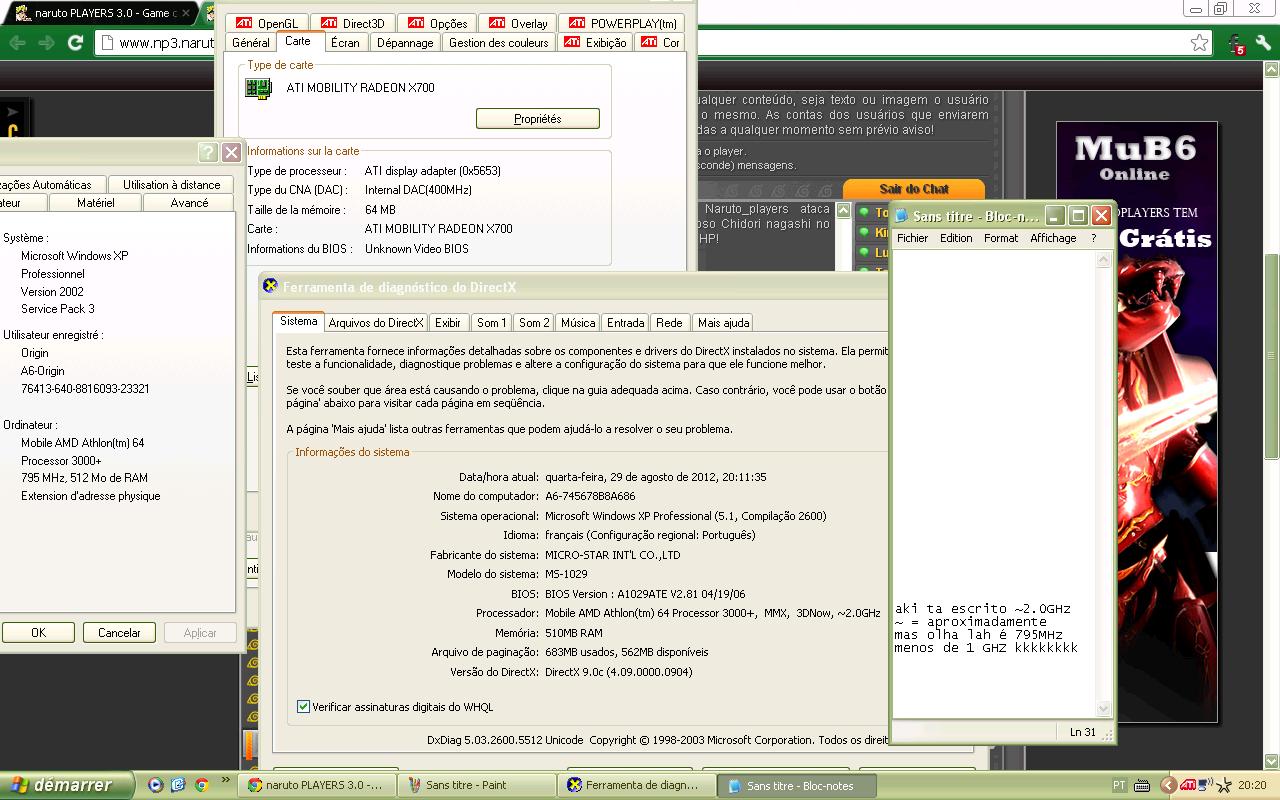Click the wireless network tray icon
Screen dimensions: 1280x800
pyautogui.click(x=1205, y=785)
